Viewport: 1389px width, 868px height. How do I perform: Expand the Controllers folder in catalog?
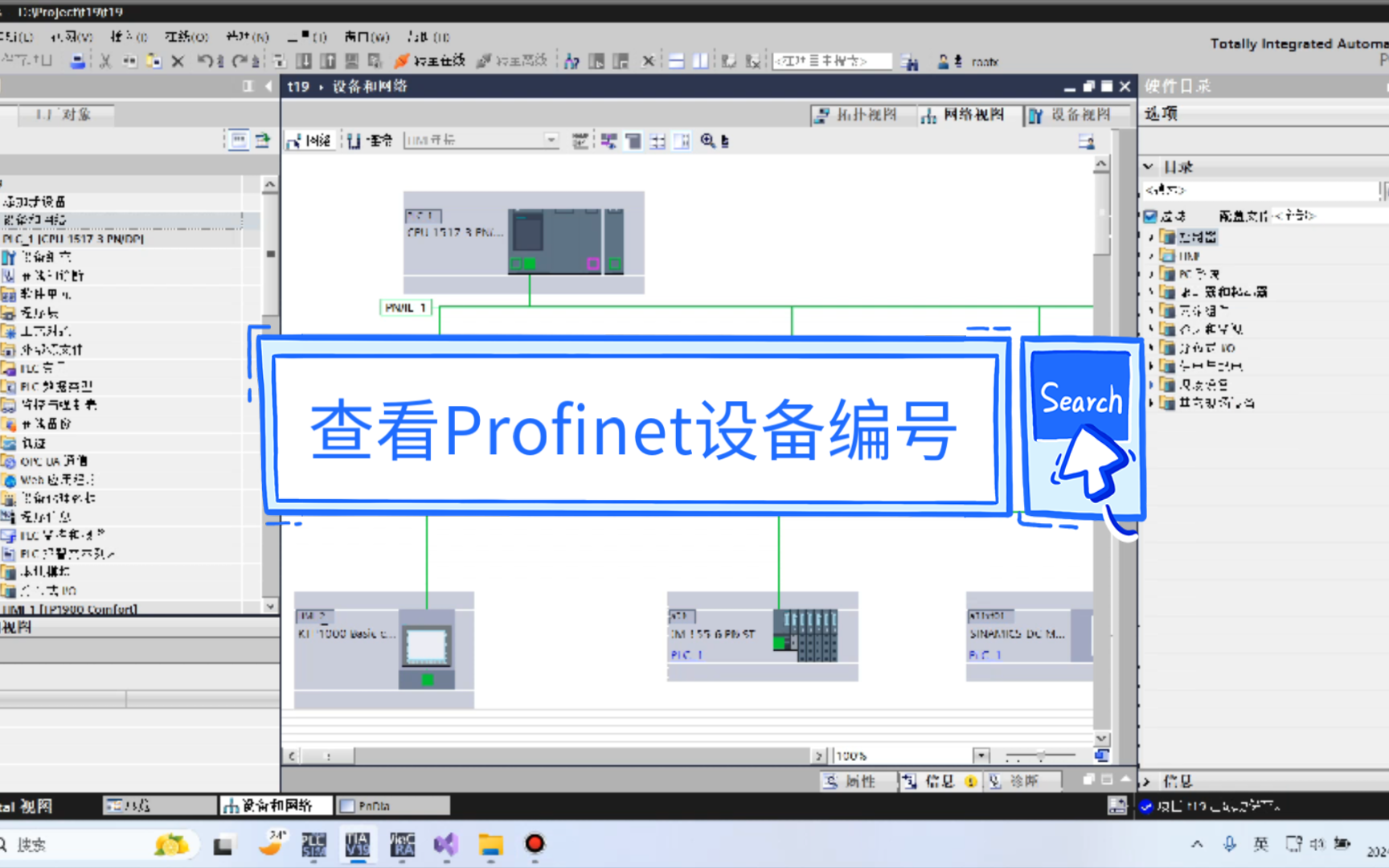1151,237
